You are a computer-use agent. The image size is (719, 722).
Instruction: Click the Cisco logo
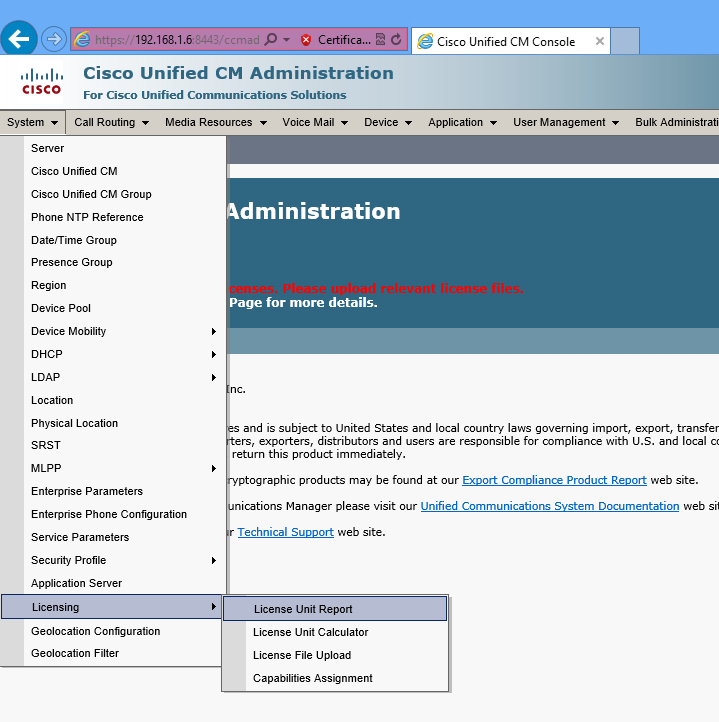click(41, 82)
